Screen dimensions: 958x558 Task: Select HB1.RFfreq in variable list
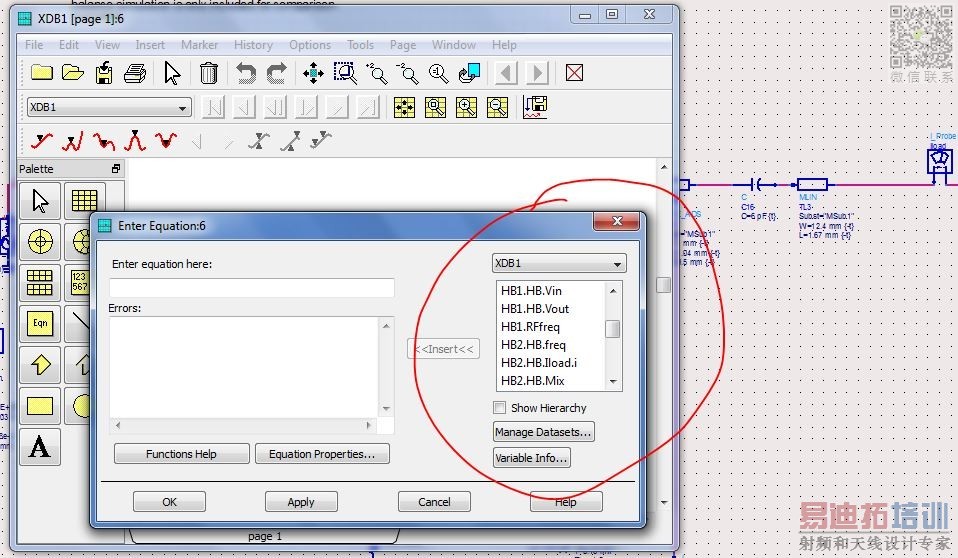pos(530,326)
